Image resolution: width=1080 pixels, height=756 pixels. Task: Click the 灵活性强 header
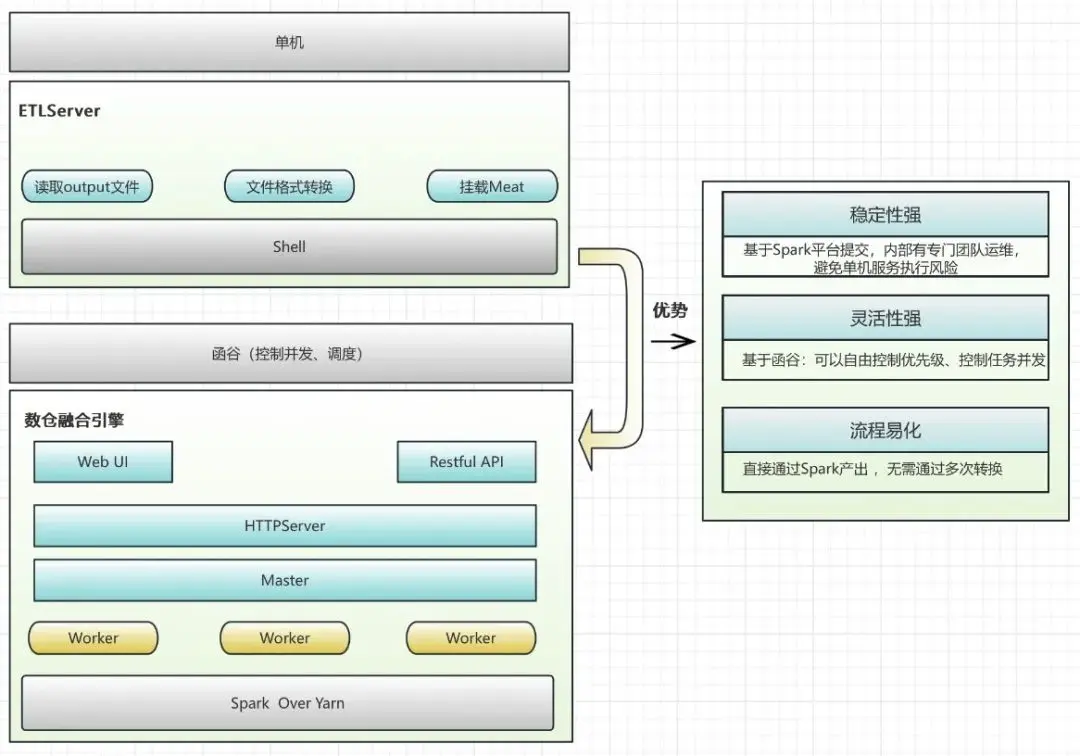tap(885, 318)
